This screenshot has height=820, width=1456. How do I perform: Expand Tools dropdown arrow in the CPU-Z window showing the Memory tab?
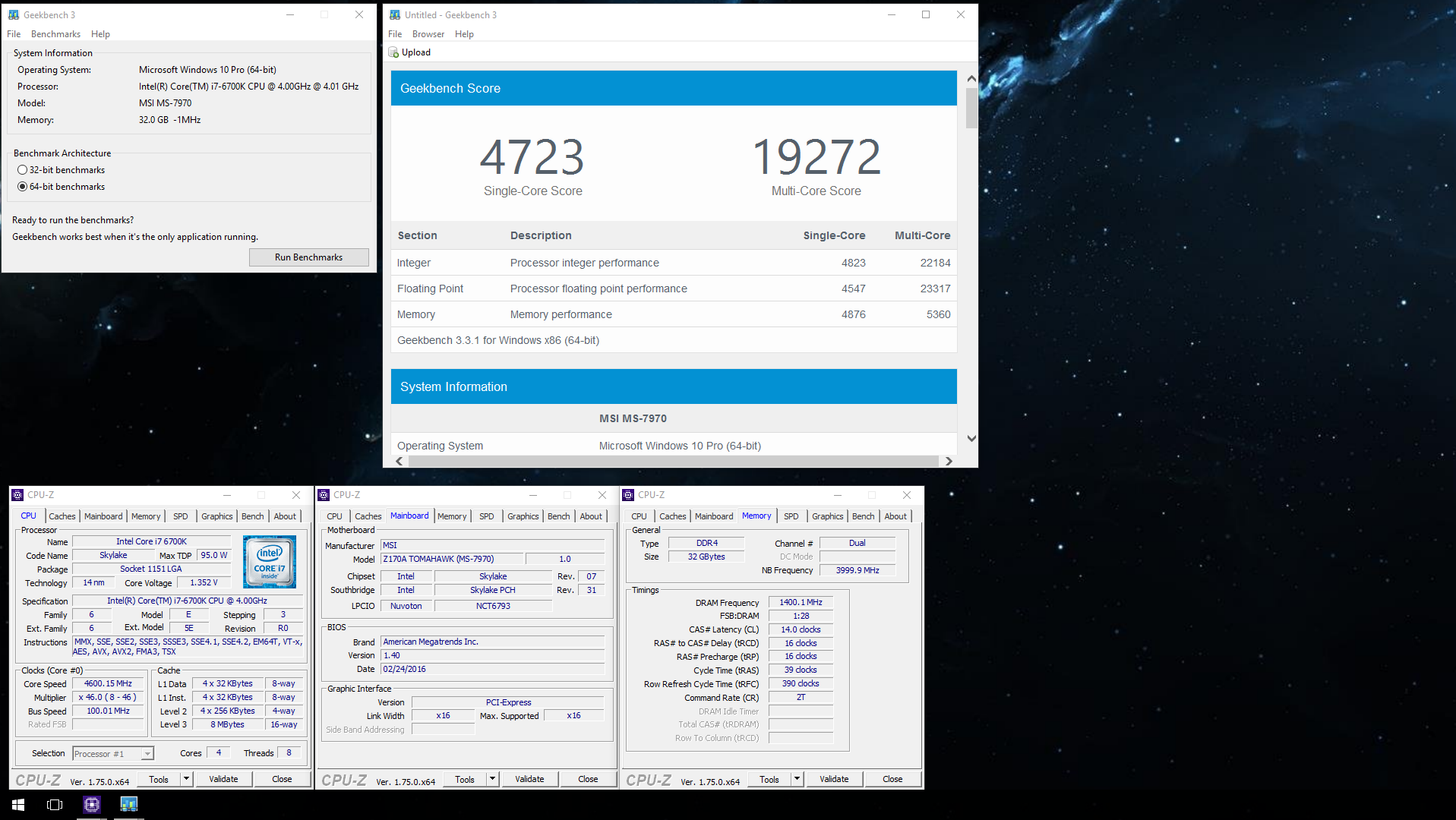coord(797,779)
